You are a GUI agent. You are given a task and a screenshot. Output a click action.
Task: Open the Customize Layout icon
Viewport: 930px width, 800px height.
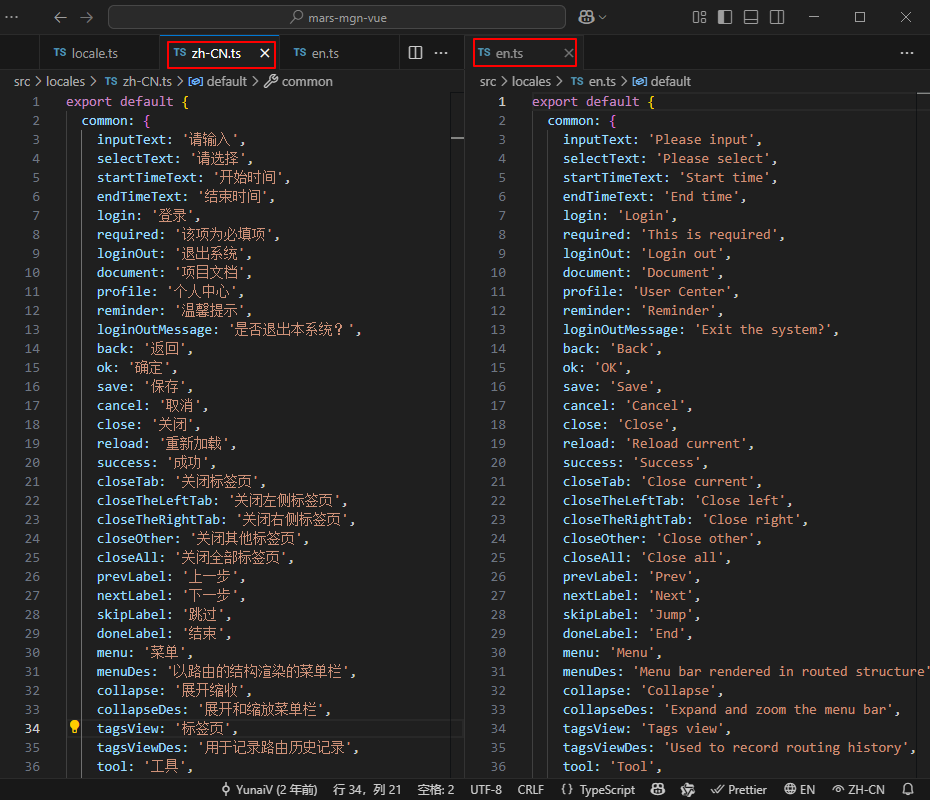(699, 17)
